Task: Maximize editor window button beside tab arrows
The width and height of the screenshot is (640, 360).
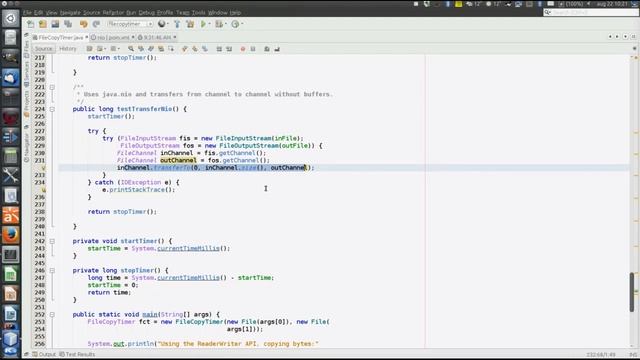Action: coord(633,37)
